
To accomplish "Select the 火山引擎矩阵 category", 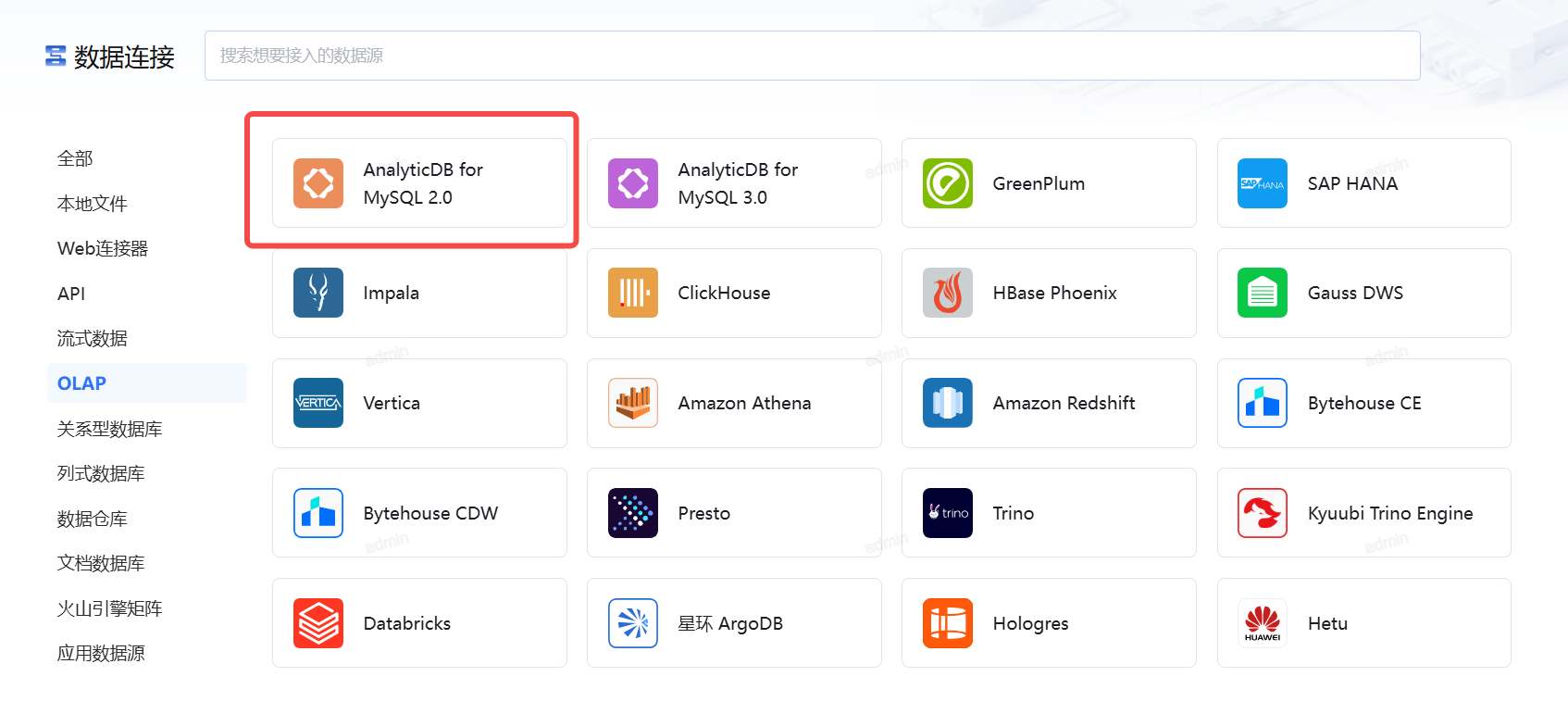I will coord(109,608).
